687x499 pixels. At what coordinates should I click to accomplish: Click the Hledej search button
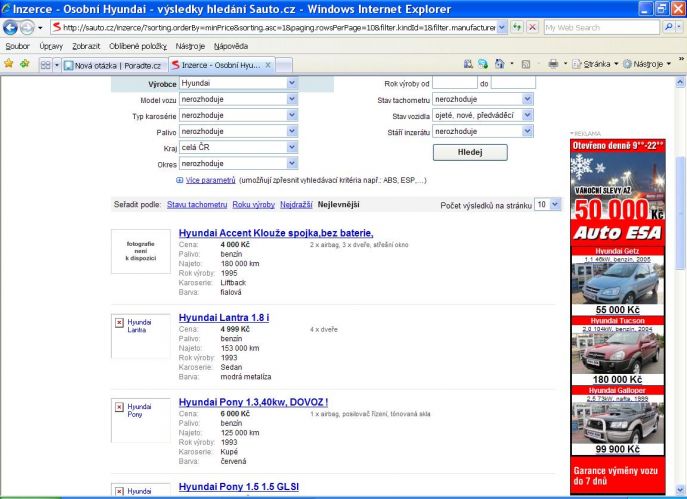tap(470, 152)
